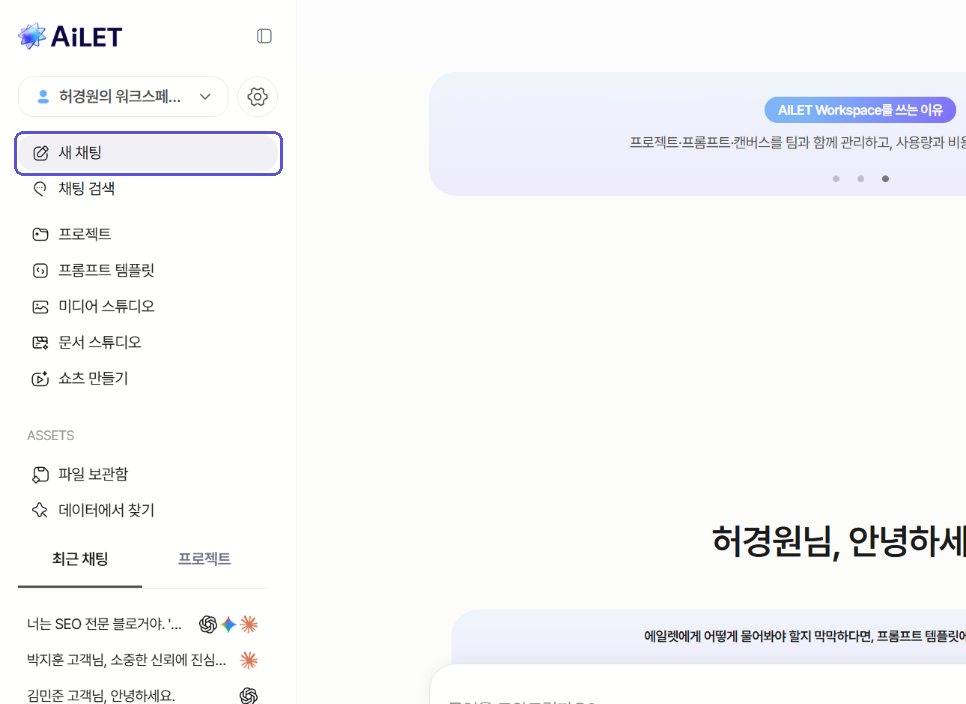The image size is (966, 704).
Task: Select the 최근 채팅 tab
Action: click(80, 559)
